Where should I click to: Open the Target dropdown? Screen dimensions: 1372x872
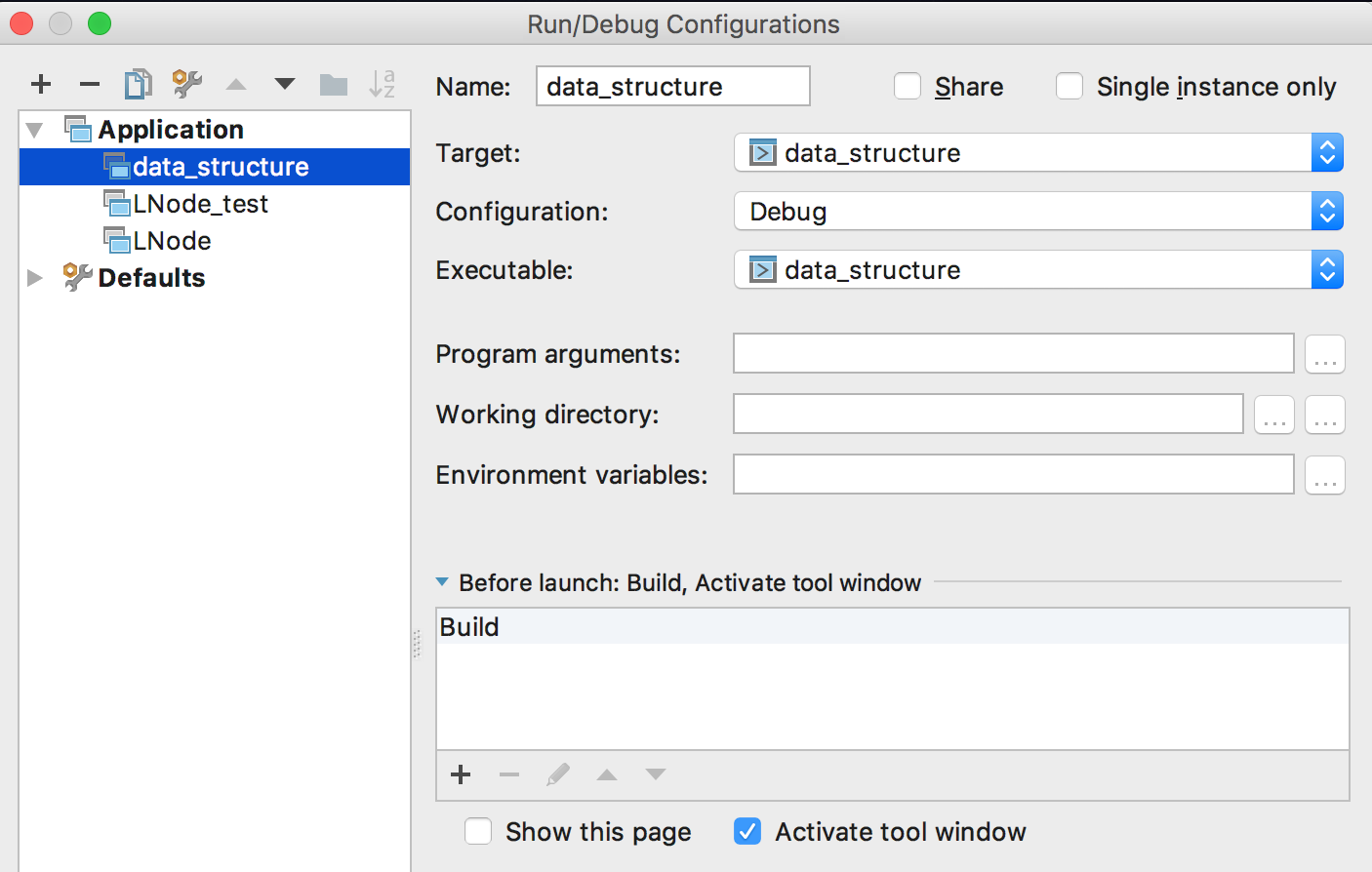(x=1038, y=153)
